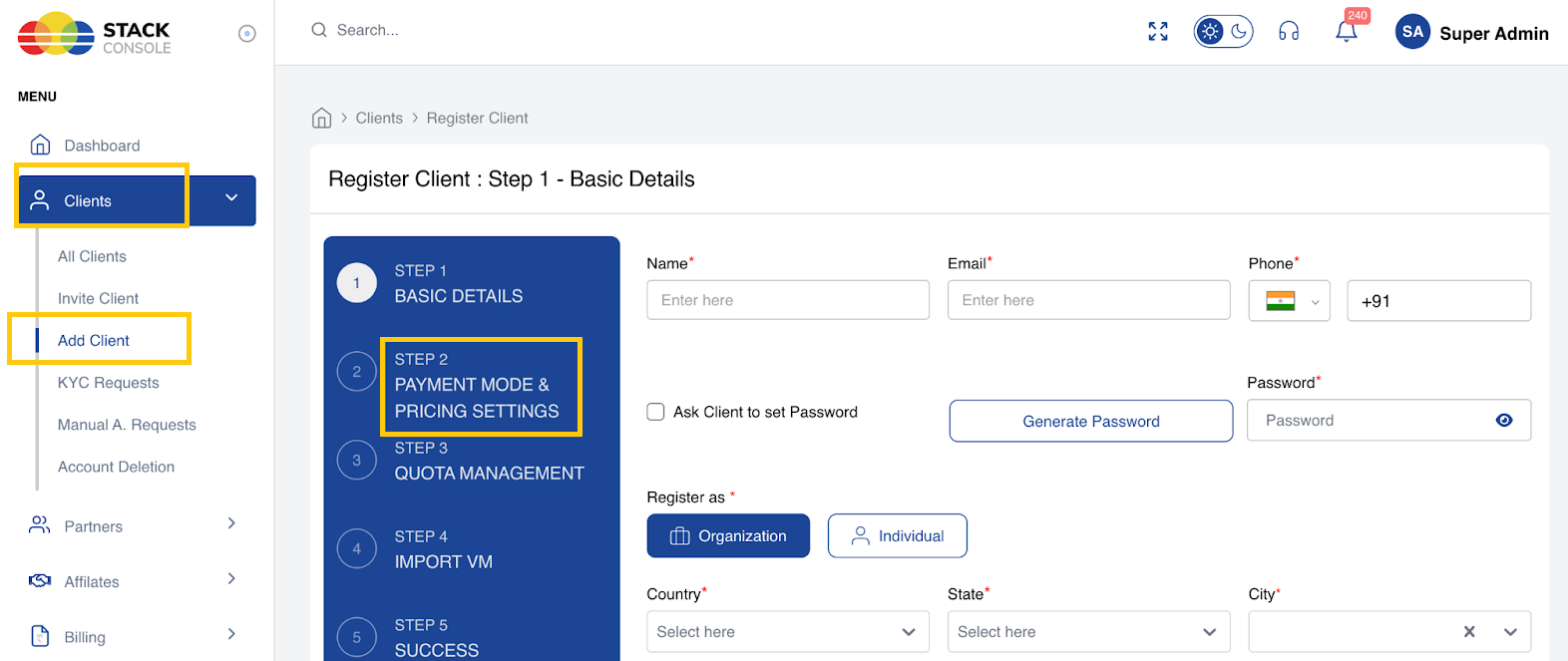The height and width of the screenshot is (661, 1568).
Task: Toggle the sidebar pin circle icon
Action: pyautogui.click(x=247, y=34)
